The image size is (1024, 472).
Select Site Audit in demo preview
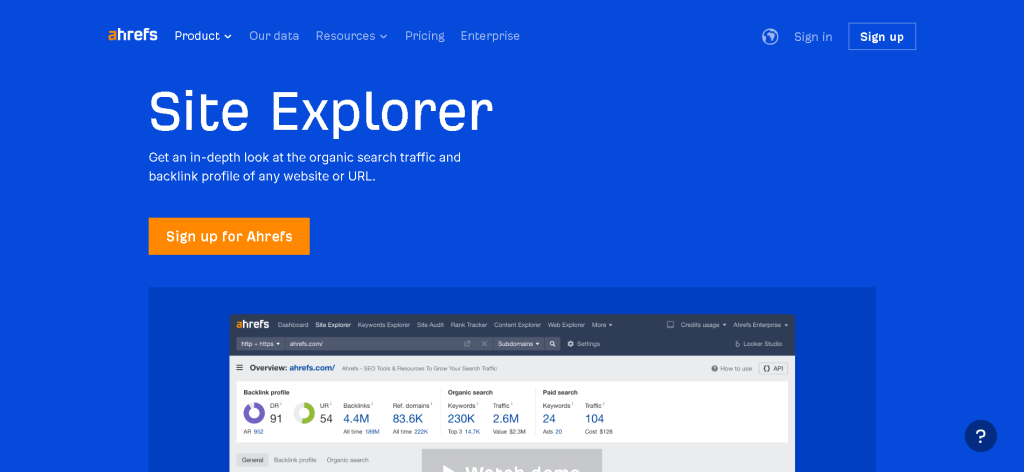430,324
